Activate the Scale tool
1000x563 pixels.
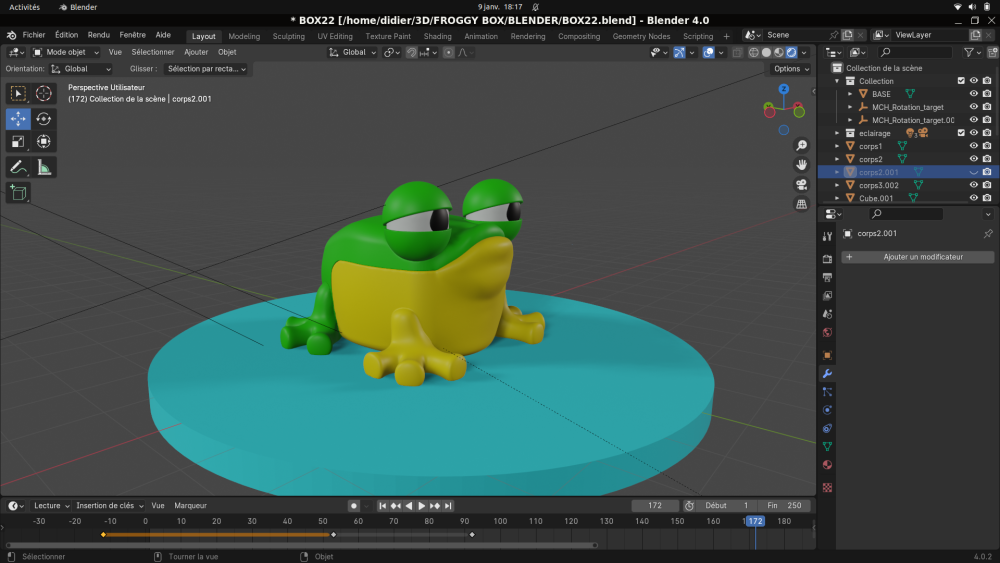coord(18,142)
